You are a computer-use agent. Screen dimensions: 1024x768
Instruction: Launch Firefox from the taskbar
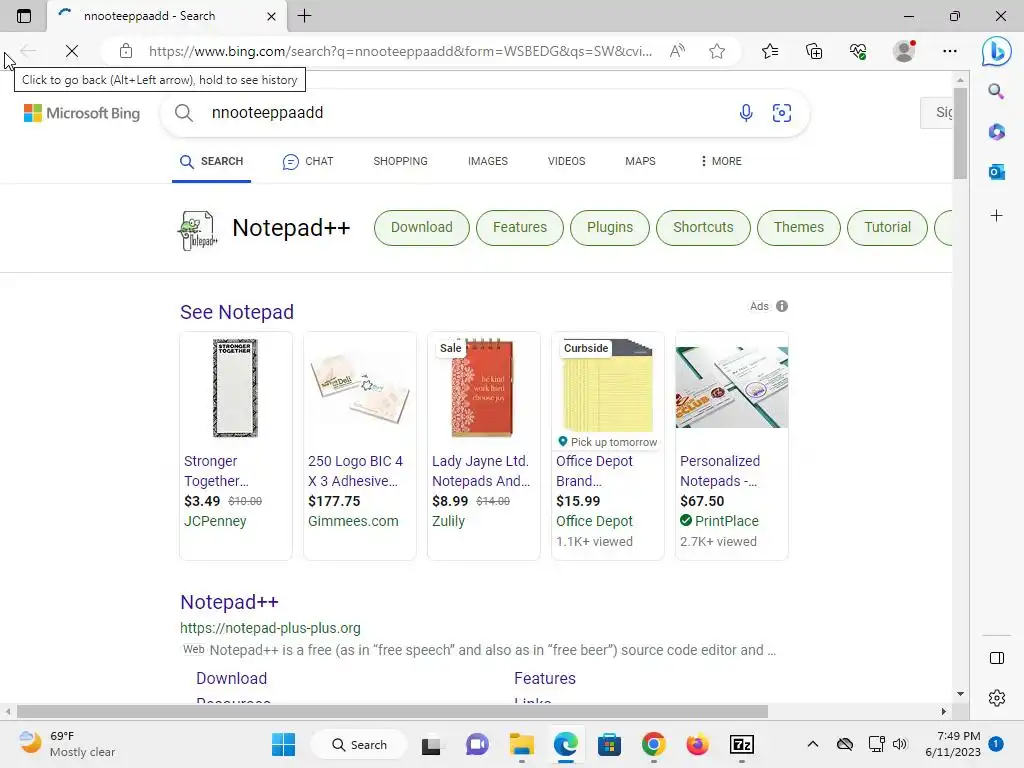697,744
